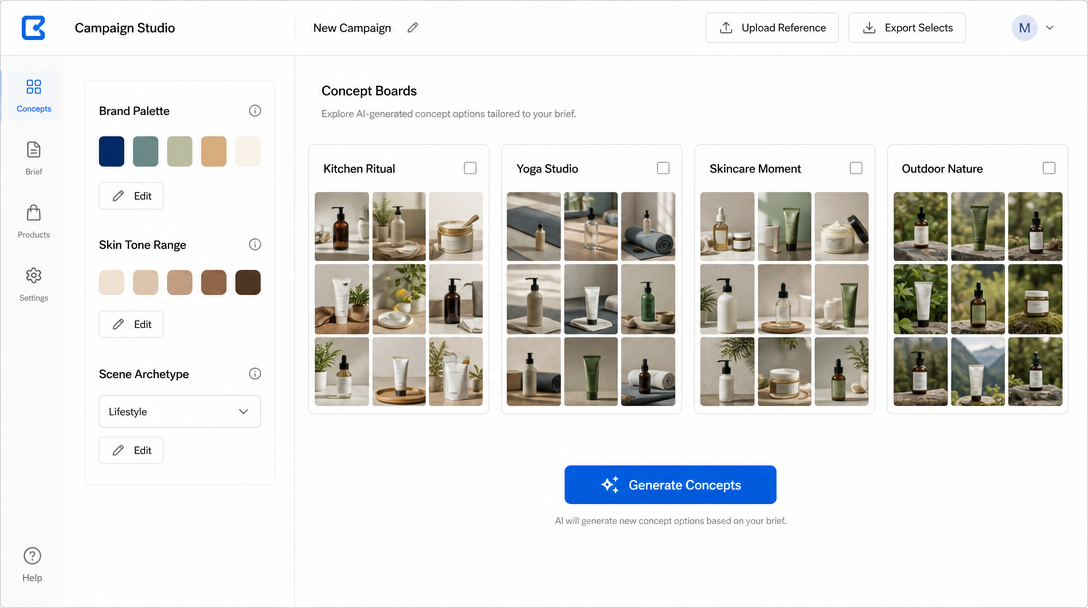Open the Concepts sidebar section
The width and height of the screenshot is (1088, 608).
[33, 96]
